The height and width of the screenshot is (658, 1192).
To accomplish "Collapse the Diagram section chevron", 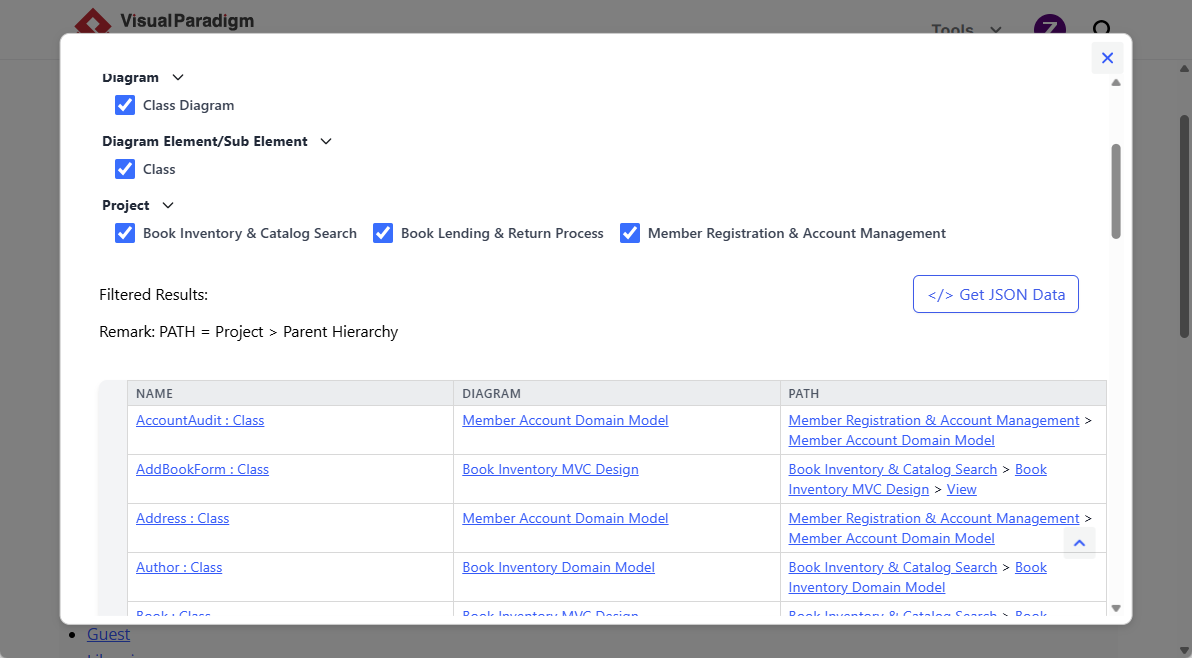I will click(178, 78).
